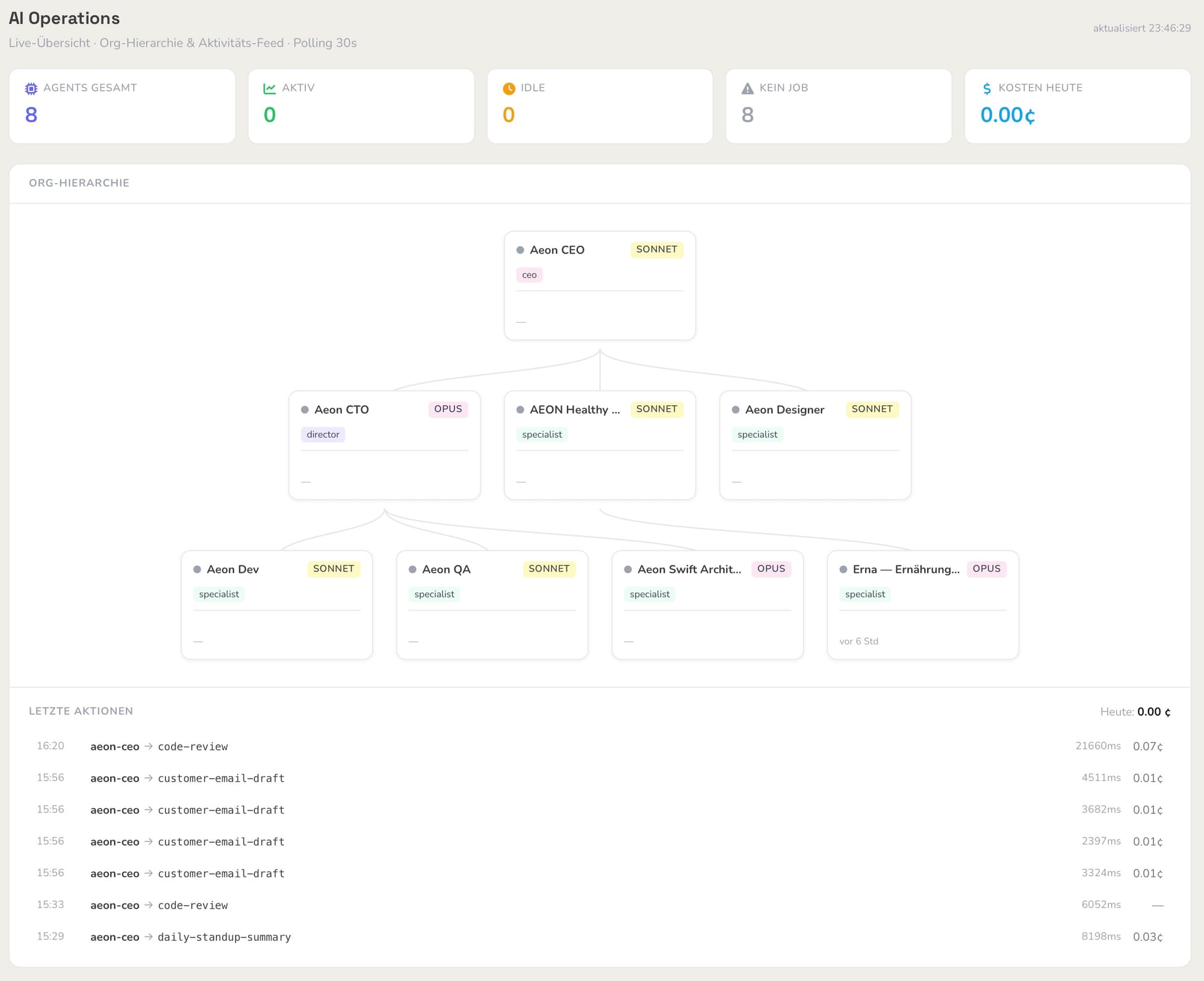Select the daily-standup-summary action row
Image resolution: width=1204 pixels, height=981 pixels.
[600, 936]
